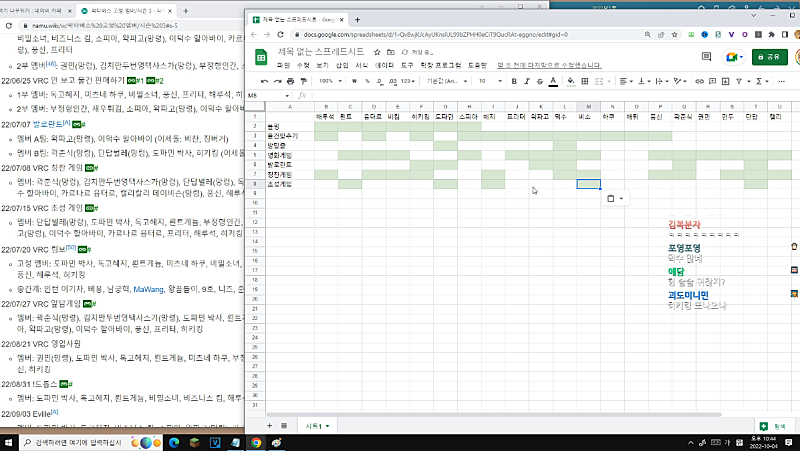Viewport: 800px width, 451px height.
Task: Click the sheet's horizontal scrollbar
Action: [493, 415]
